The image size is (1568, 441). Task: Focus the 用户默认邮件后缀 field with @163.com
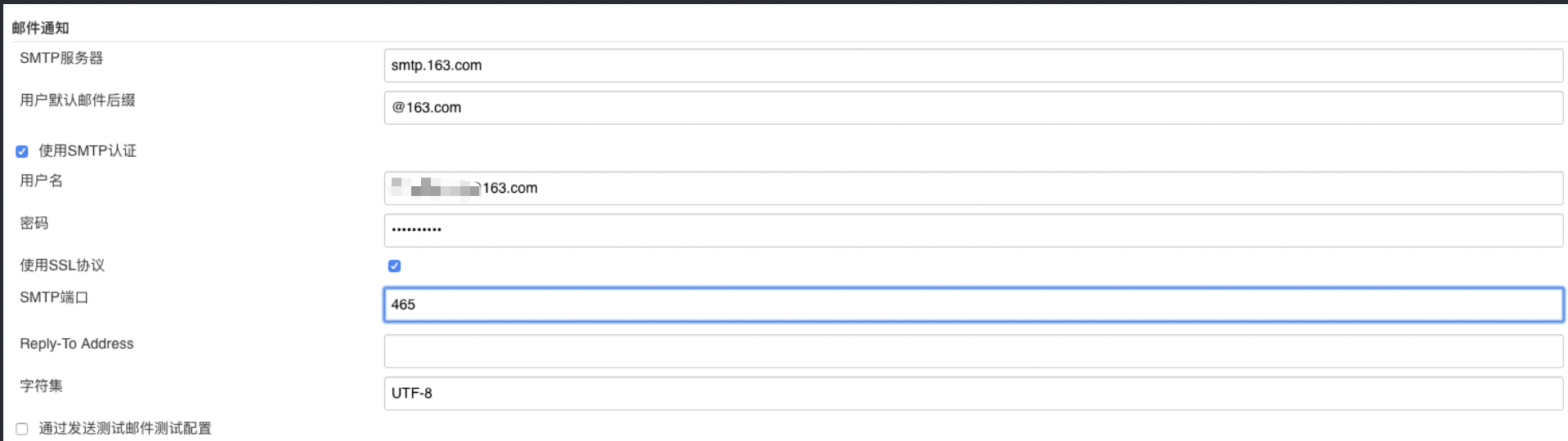(973, 108)
